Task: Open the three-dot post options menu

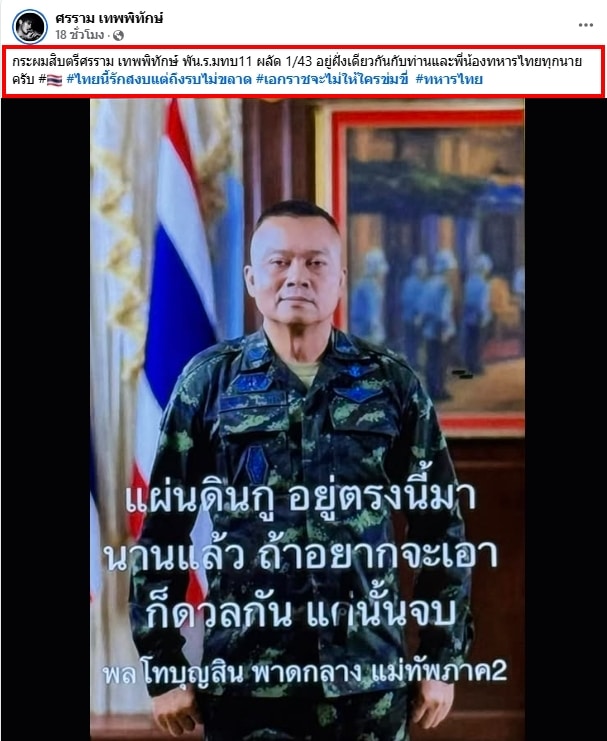Action: 585,26
